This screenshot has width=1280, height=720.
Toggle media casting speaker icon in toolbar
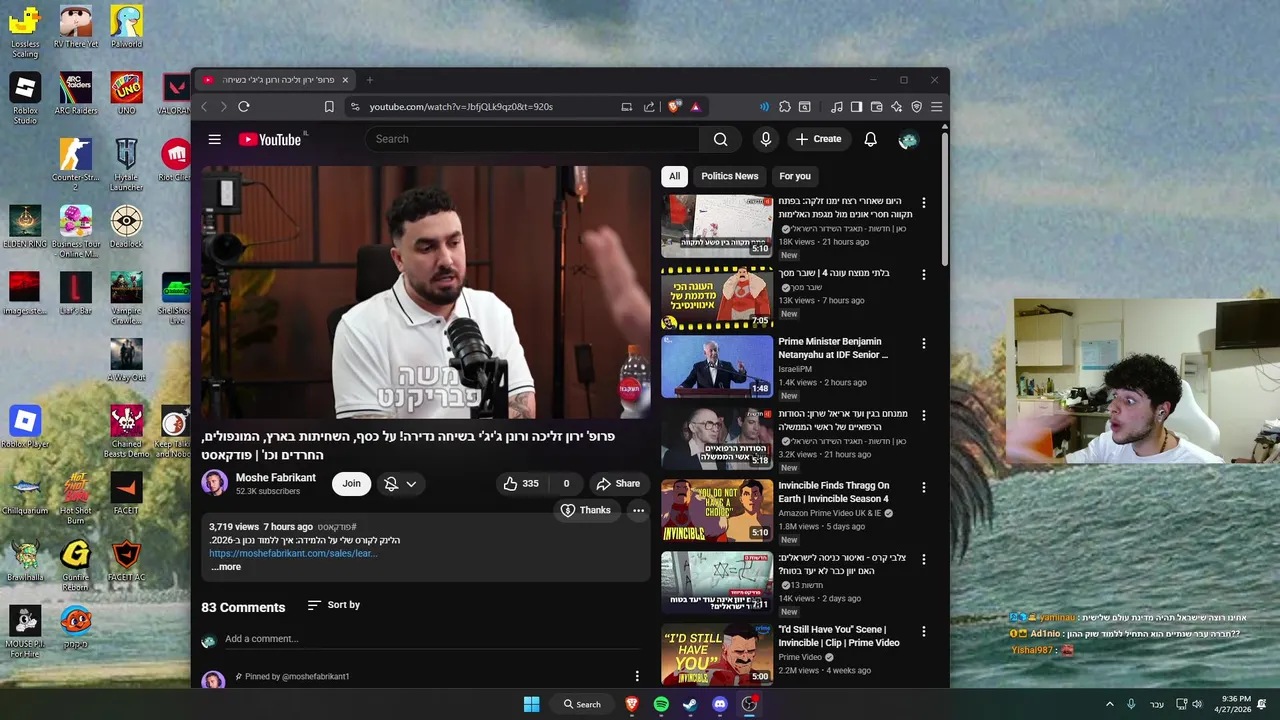(764, 107)
